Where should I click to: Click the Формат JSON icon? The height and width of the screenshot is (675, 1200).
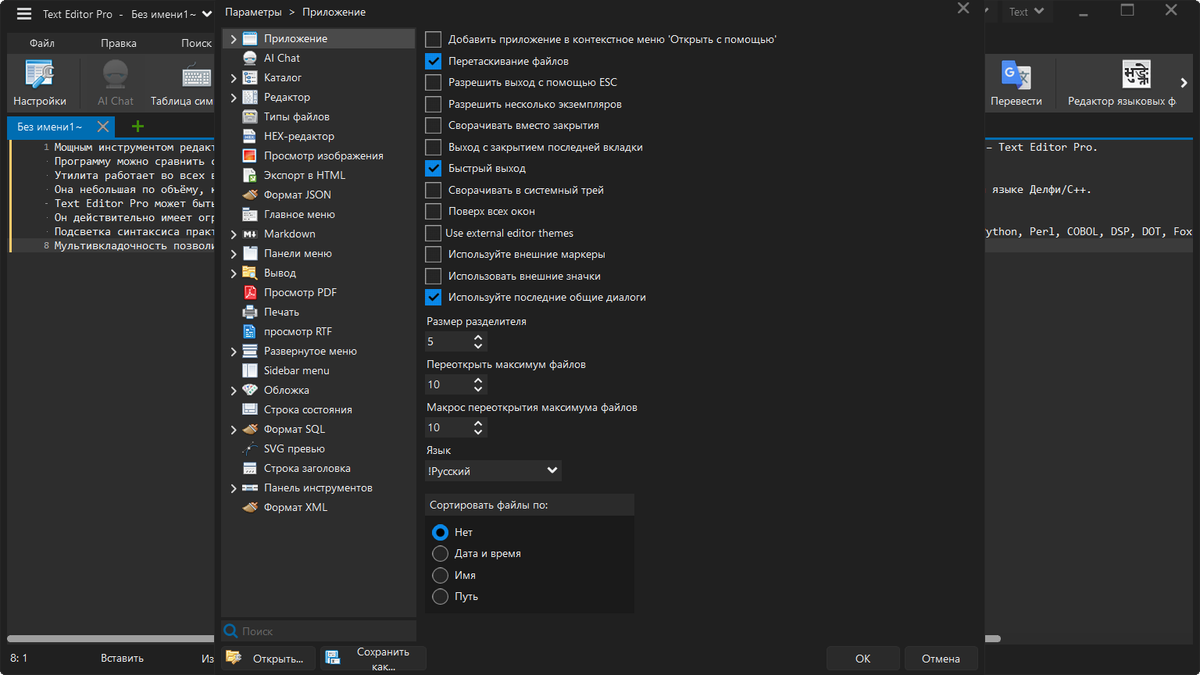point(250,195)
